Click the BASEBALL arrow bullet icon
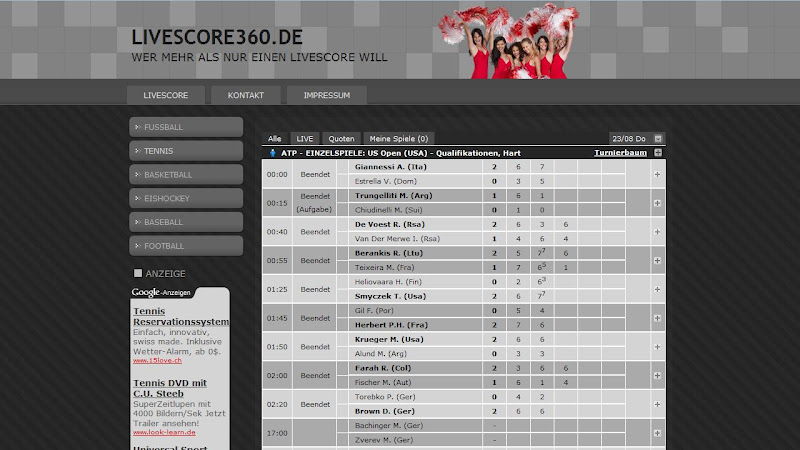Image resolution: width=800 pixels, height=450 pixels. 137,222
